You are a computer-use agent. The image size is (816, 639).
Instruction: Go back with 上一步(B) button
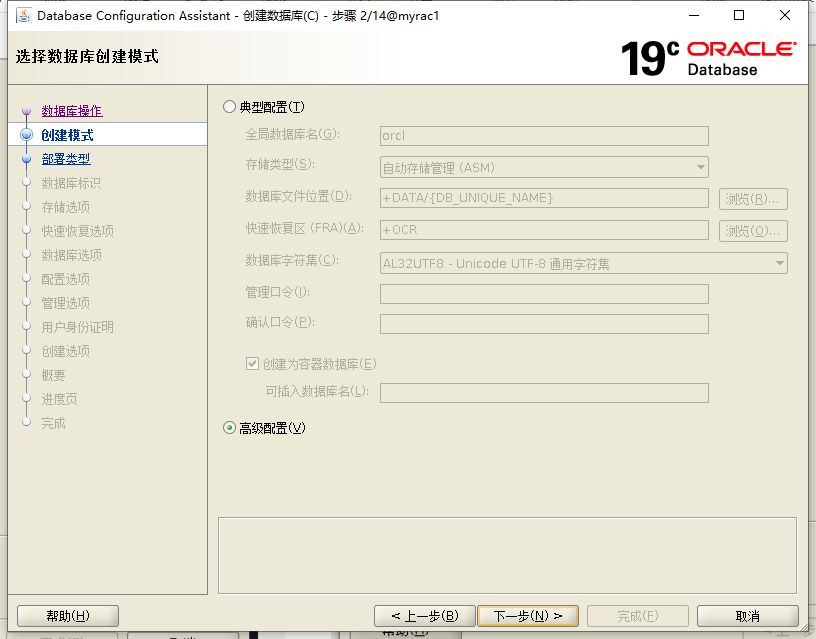[x=425, y=616]
